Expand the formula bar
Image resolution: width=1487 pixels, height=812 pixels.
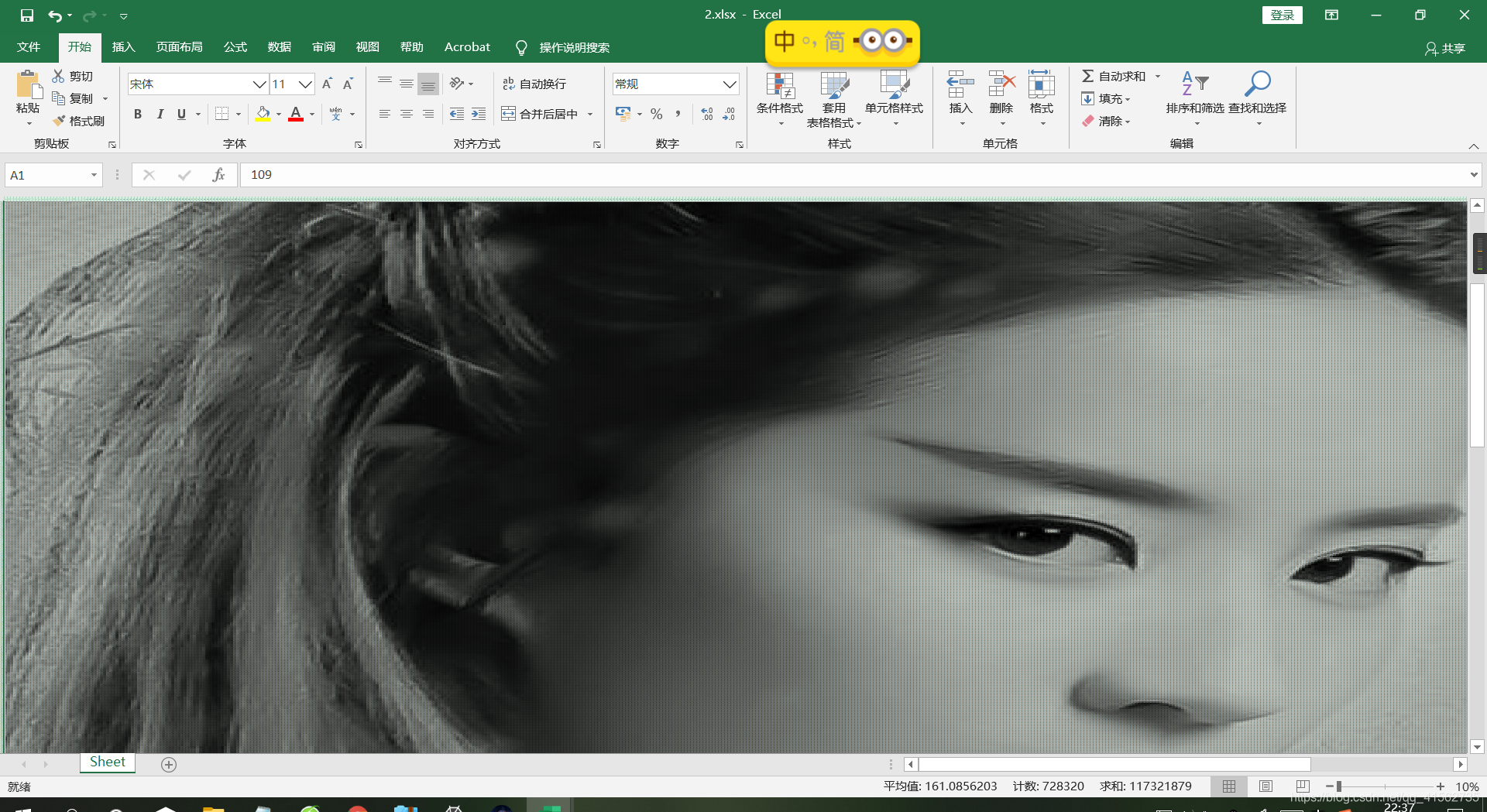1473,175
